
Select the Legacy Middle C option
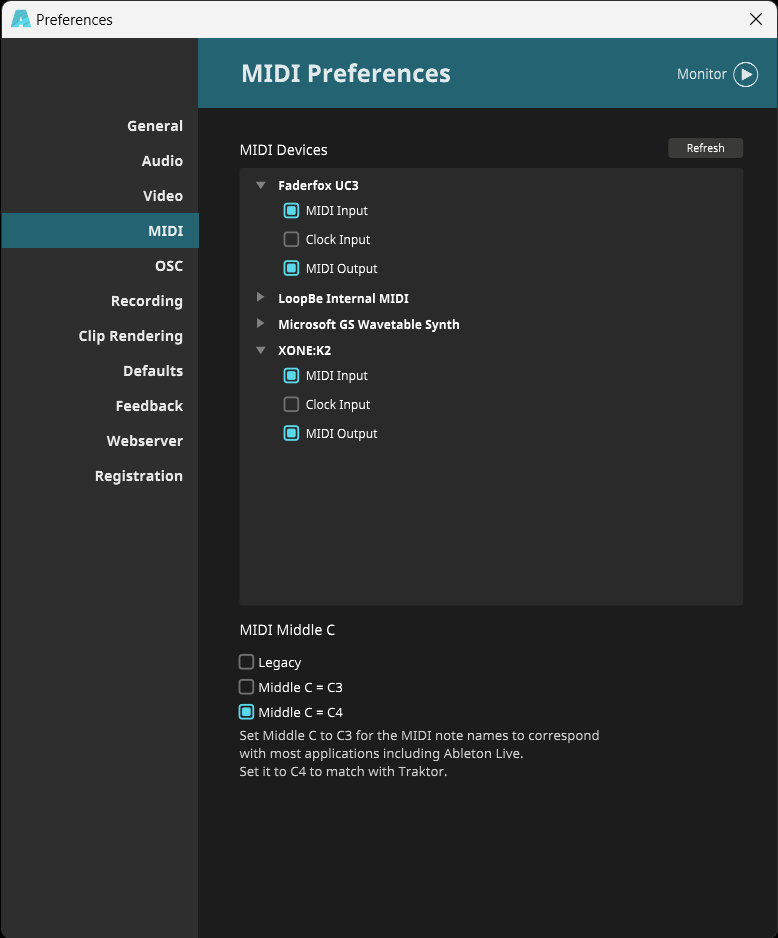(245, 661)
